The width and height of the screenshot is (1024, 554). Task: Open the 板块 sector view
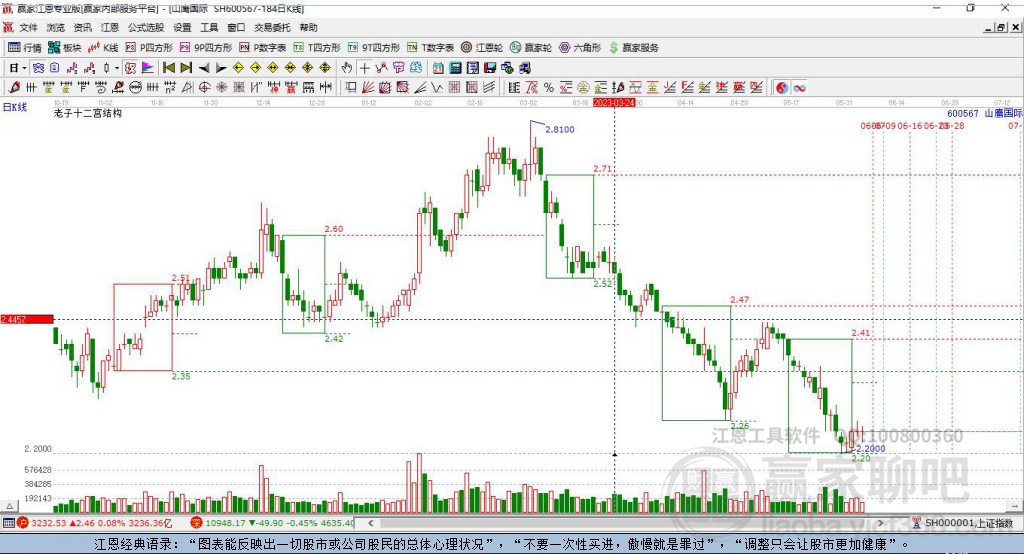coord(65,48)
